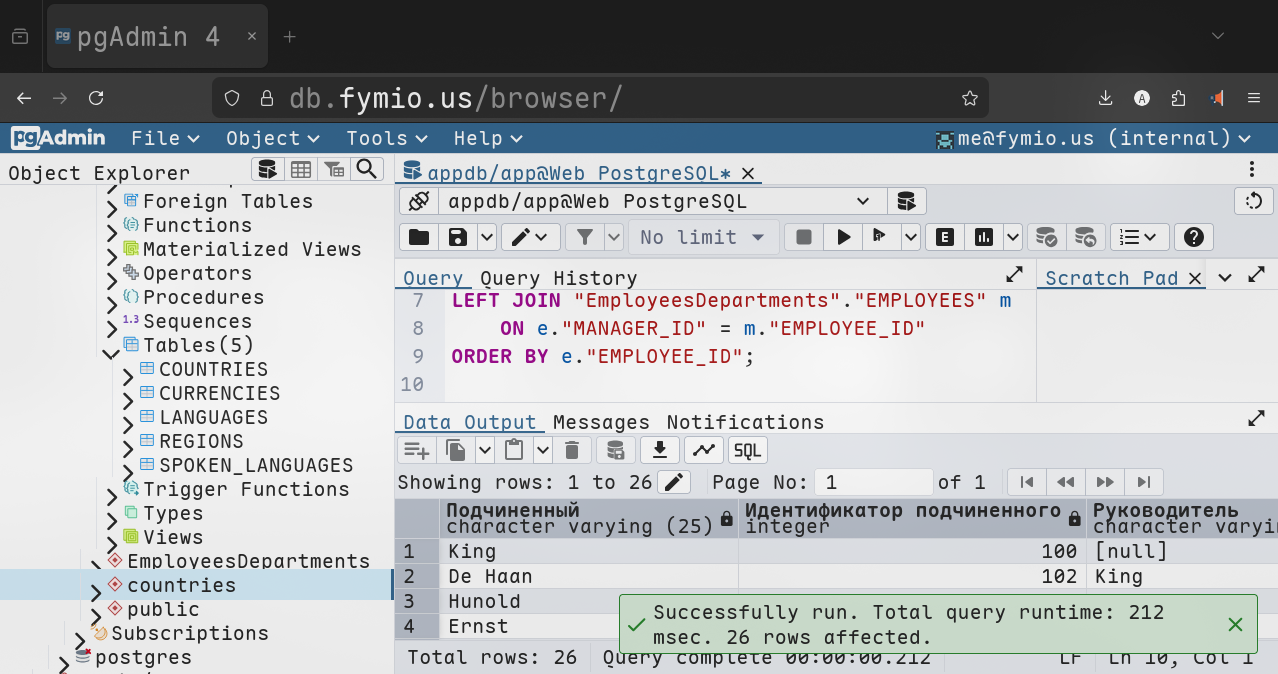The image size is (1278, 674).
Task: Click the Explain query E button
Action: [944, 237]
